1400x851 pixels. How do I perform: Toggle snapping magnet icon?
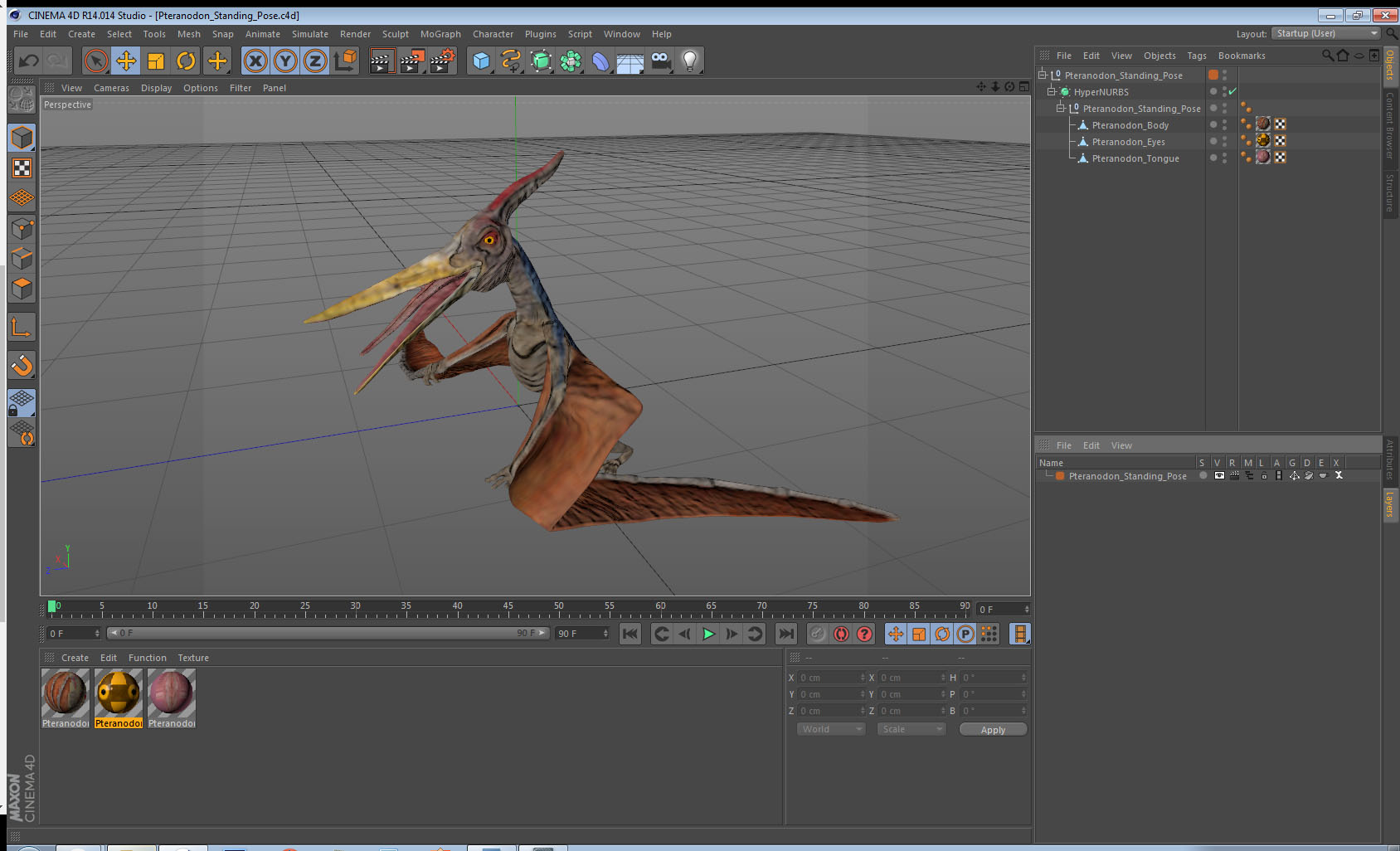[22, 365]
